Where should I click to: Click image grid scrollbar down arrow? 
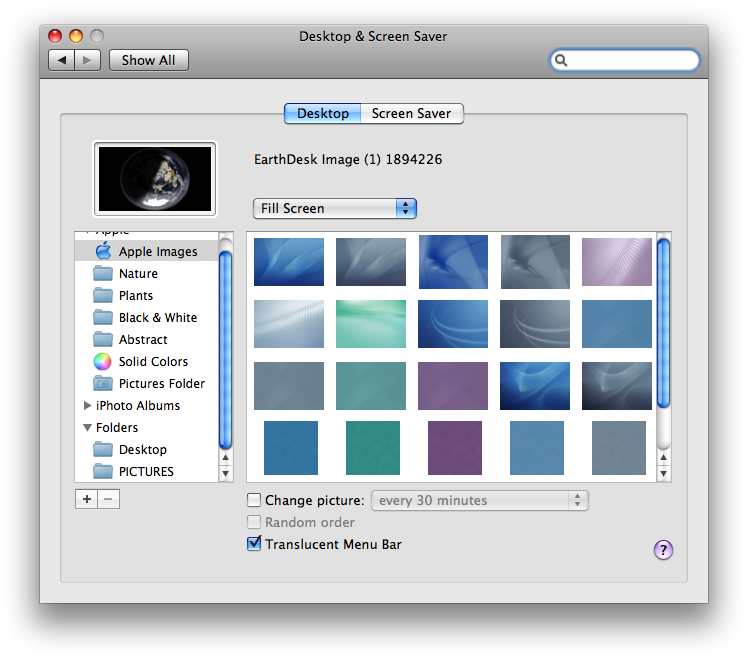[664, 474]
